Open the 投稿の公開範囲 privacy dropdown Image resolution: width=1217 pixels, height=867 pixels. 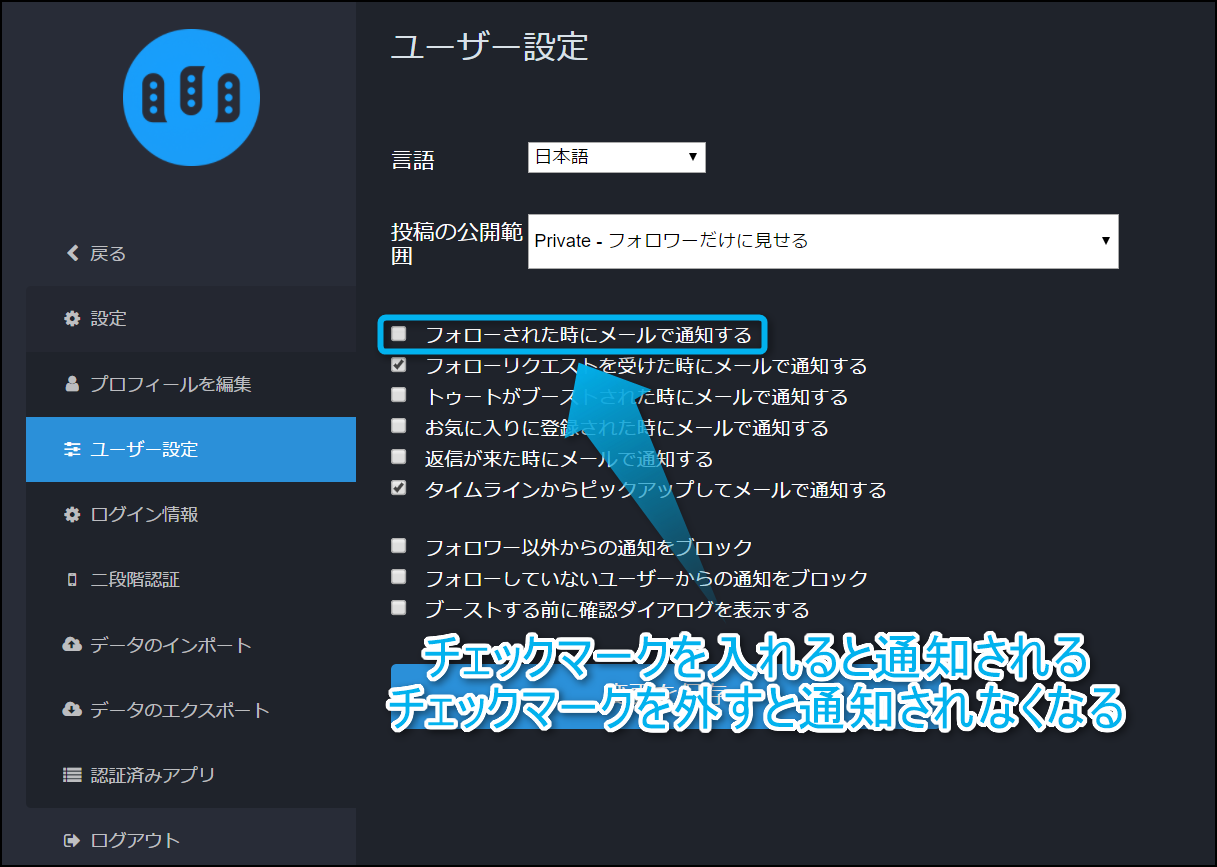822,241
